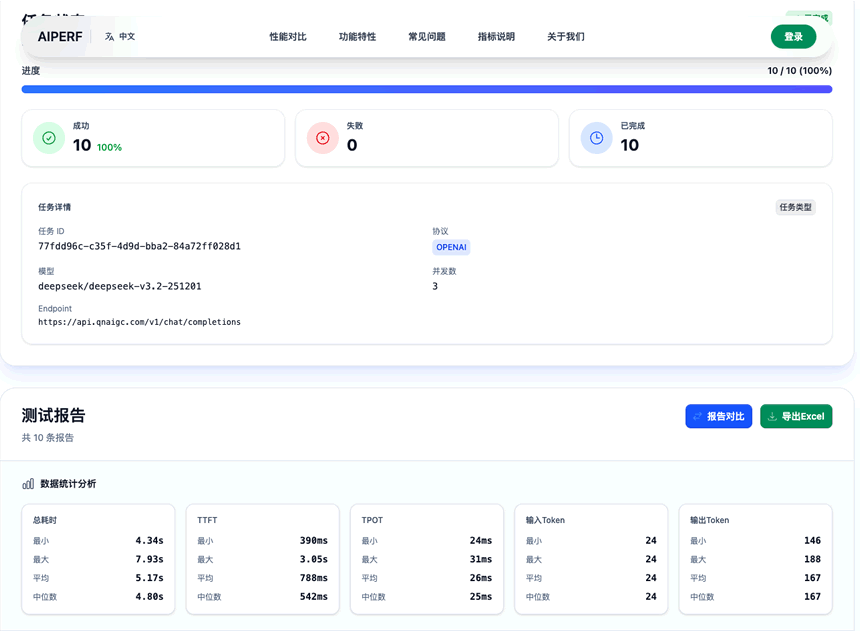
Task: Click the red X icon on 失败 card
Action: (322, 135)
